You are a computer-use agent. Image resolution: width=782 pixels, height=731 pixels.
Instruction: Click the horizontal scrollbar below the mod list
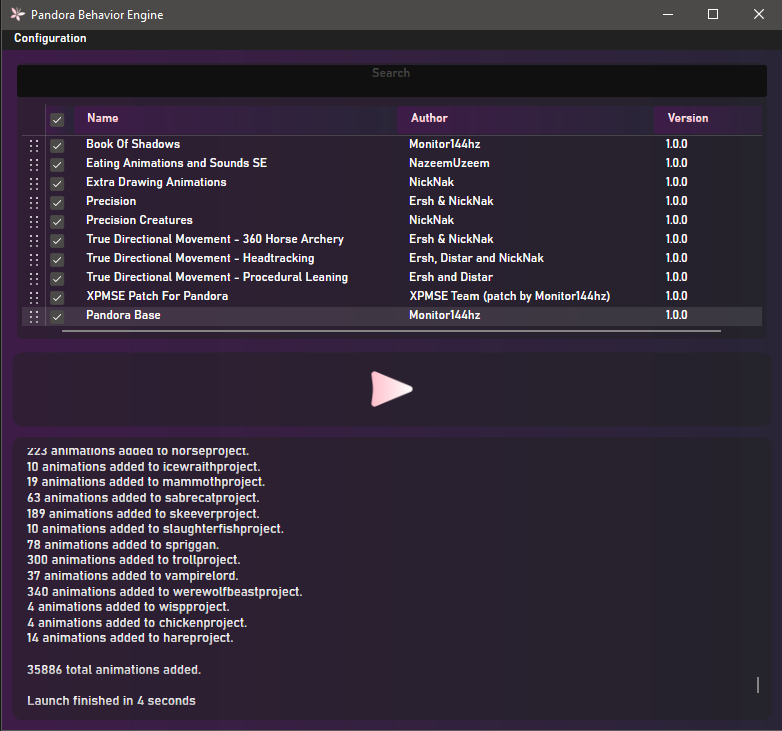pyautogui.click(x=391, y=331)
